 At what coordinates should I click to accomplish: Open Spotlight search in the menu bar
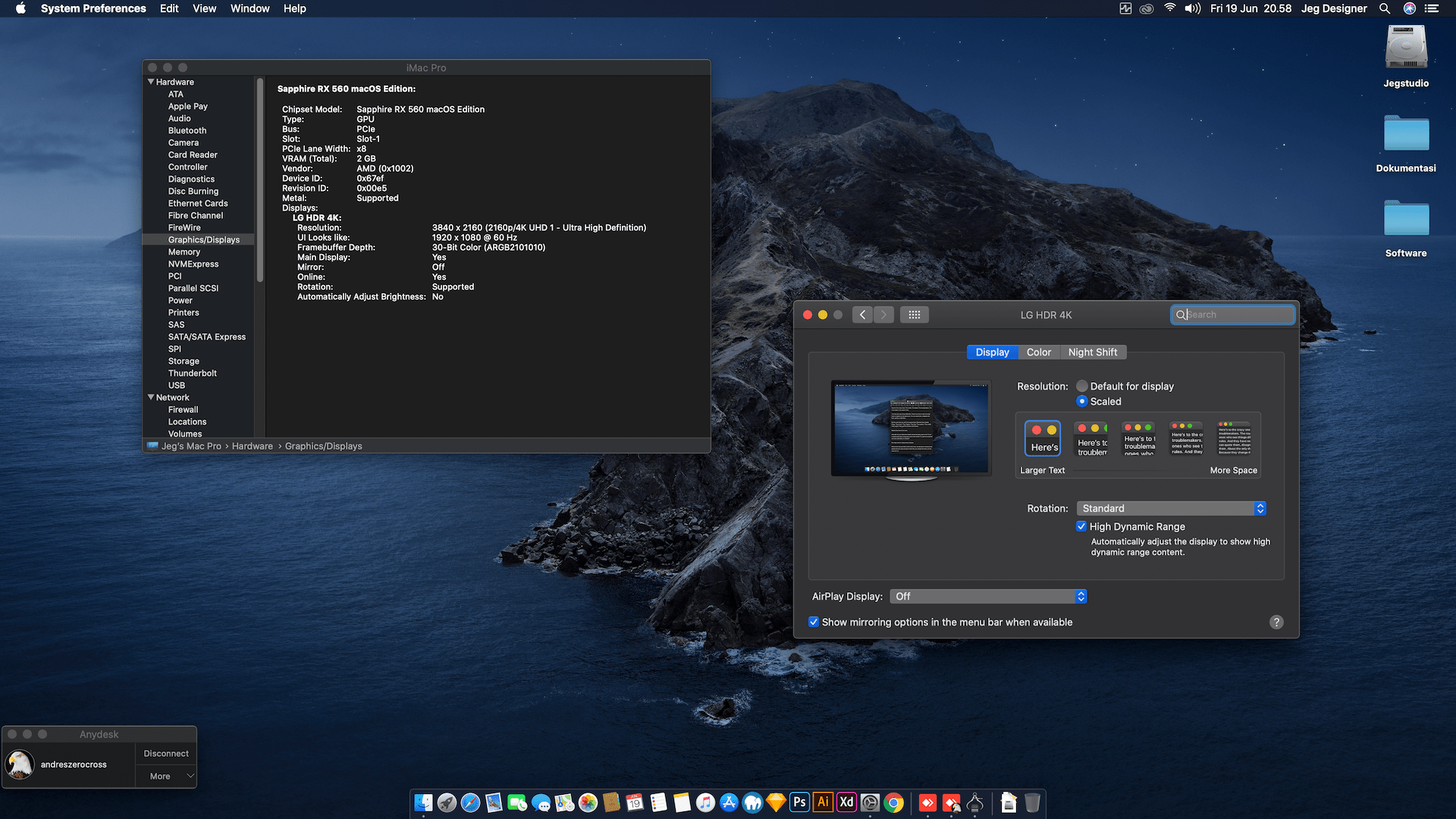click(x=1385, y=8)
